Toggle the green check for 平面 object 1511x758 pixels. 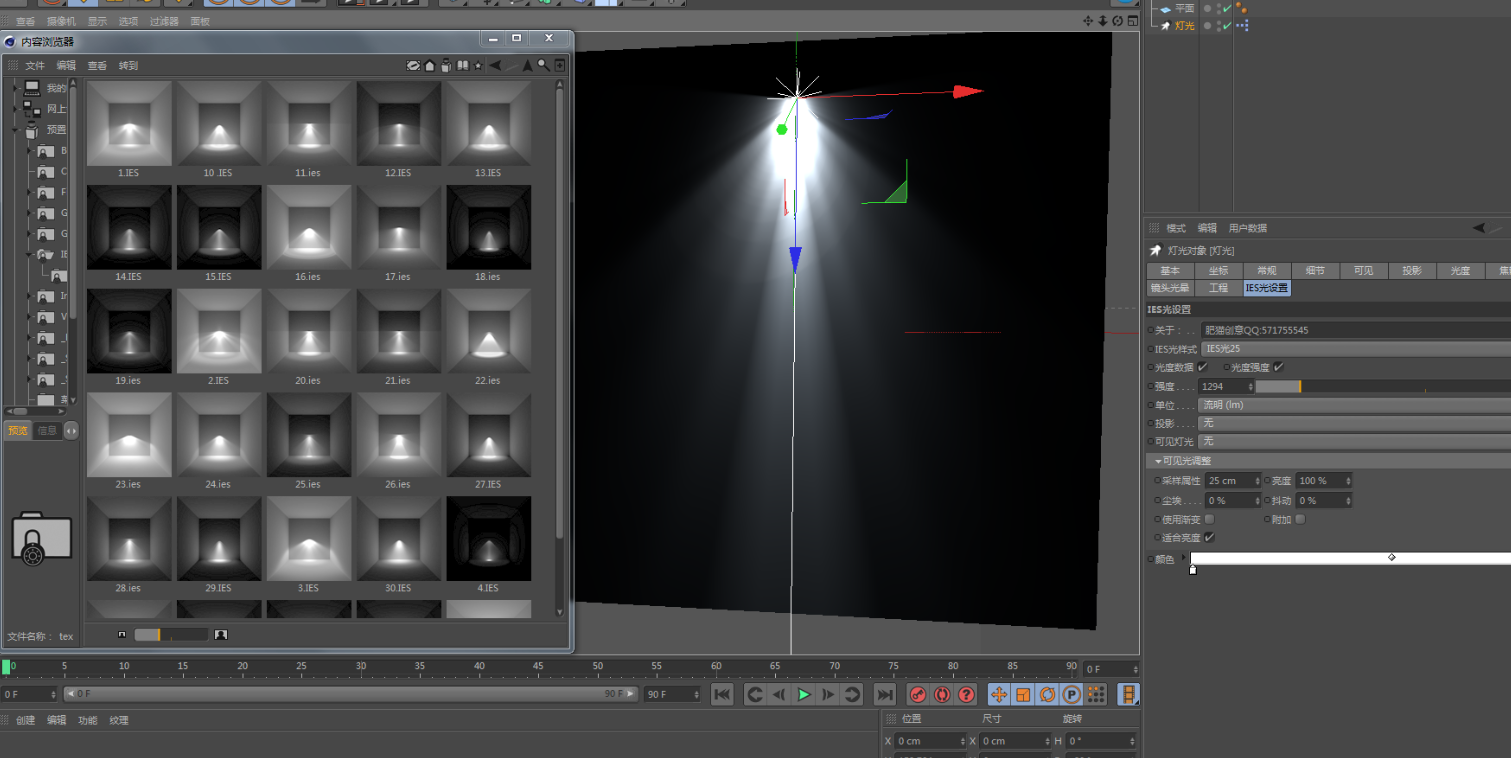1227,8
